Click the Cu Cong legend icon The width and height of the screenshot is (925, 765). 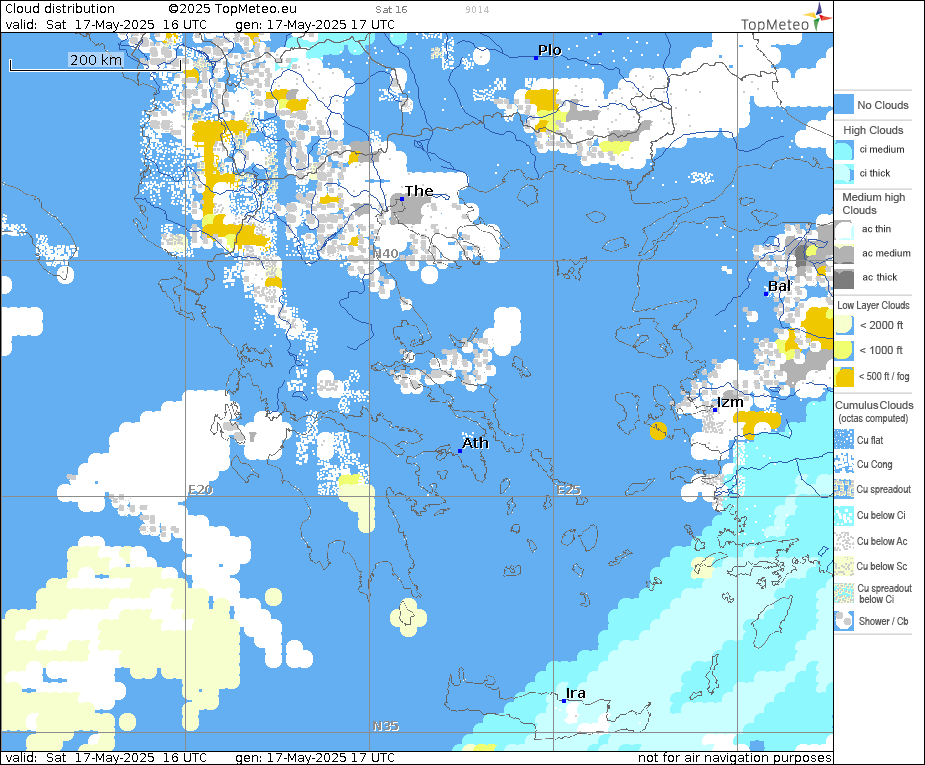844,464
